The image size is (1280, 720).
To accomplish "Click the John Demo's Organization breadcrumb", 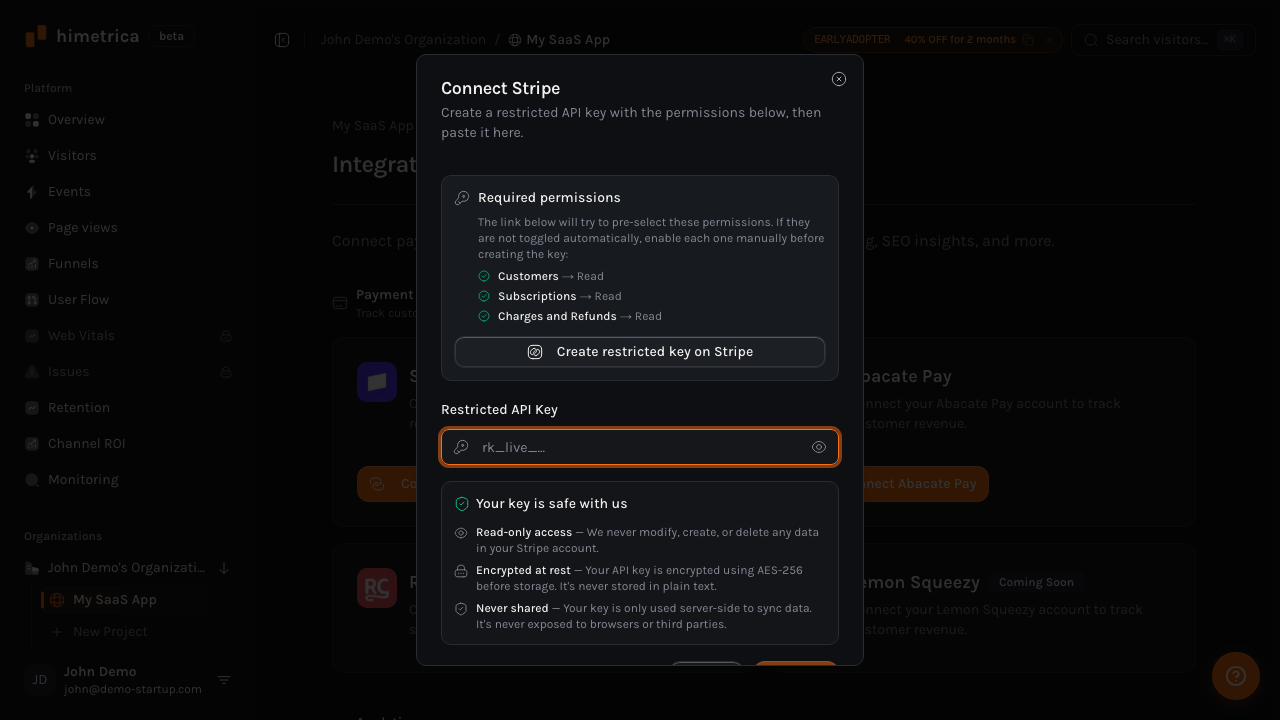I will 403,40.
